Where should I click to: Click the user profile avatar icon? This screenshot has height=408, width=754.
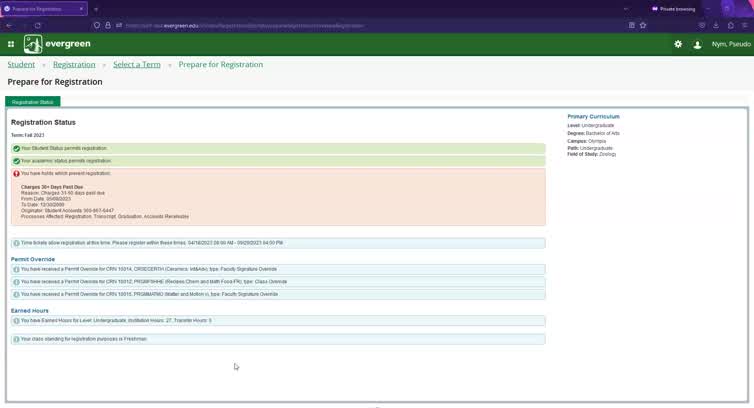click(698, 45)
